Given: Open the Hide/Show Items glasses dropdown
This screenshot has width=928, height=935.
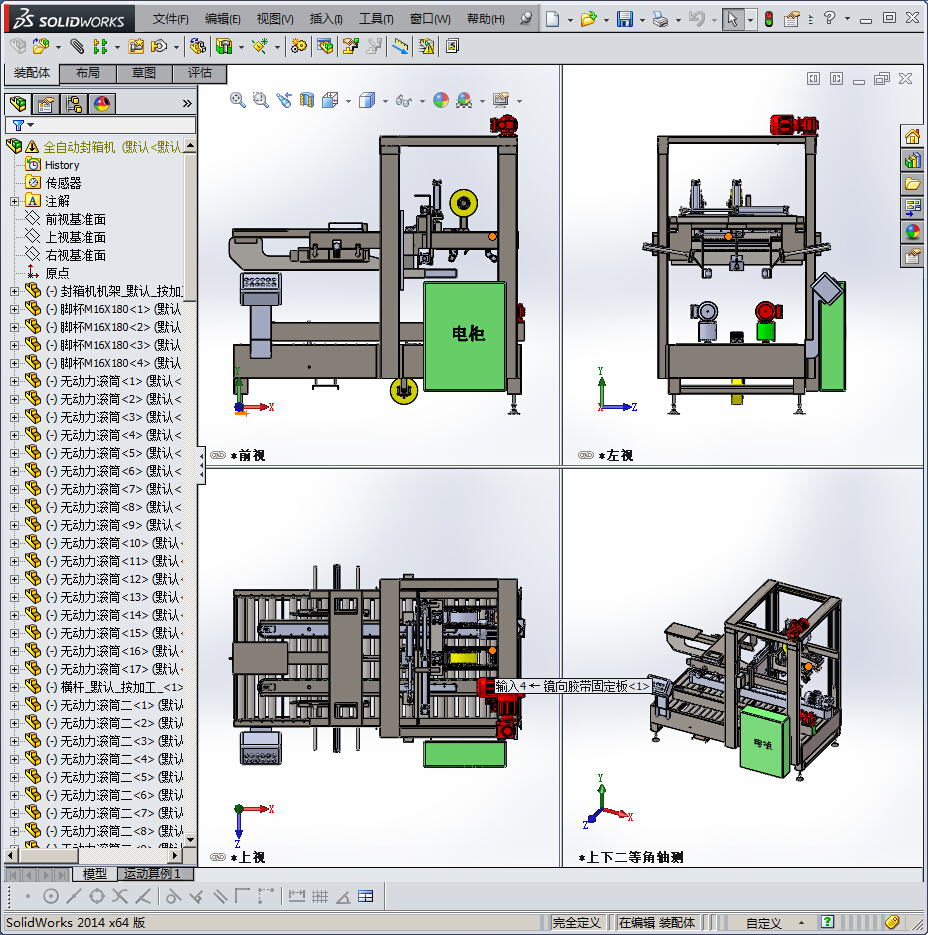Looking at the screenshot, I should point(422,101).
